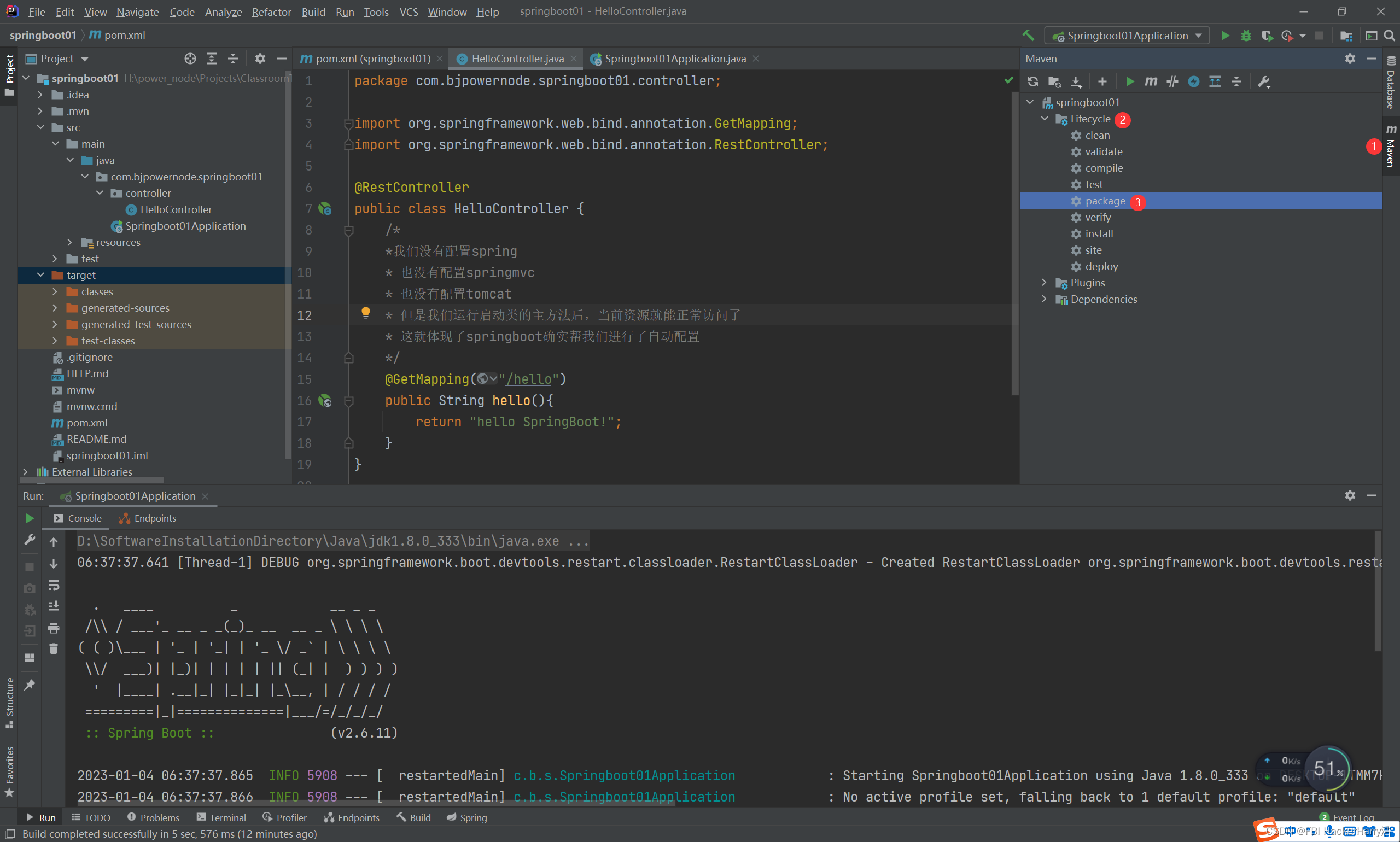This screenshot has width=1400, height=842.
Task: Open the Spring tool window
Action: click(x=466, y=817)
